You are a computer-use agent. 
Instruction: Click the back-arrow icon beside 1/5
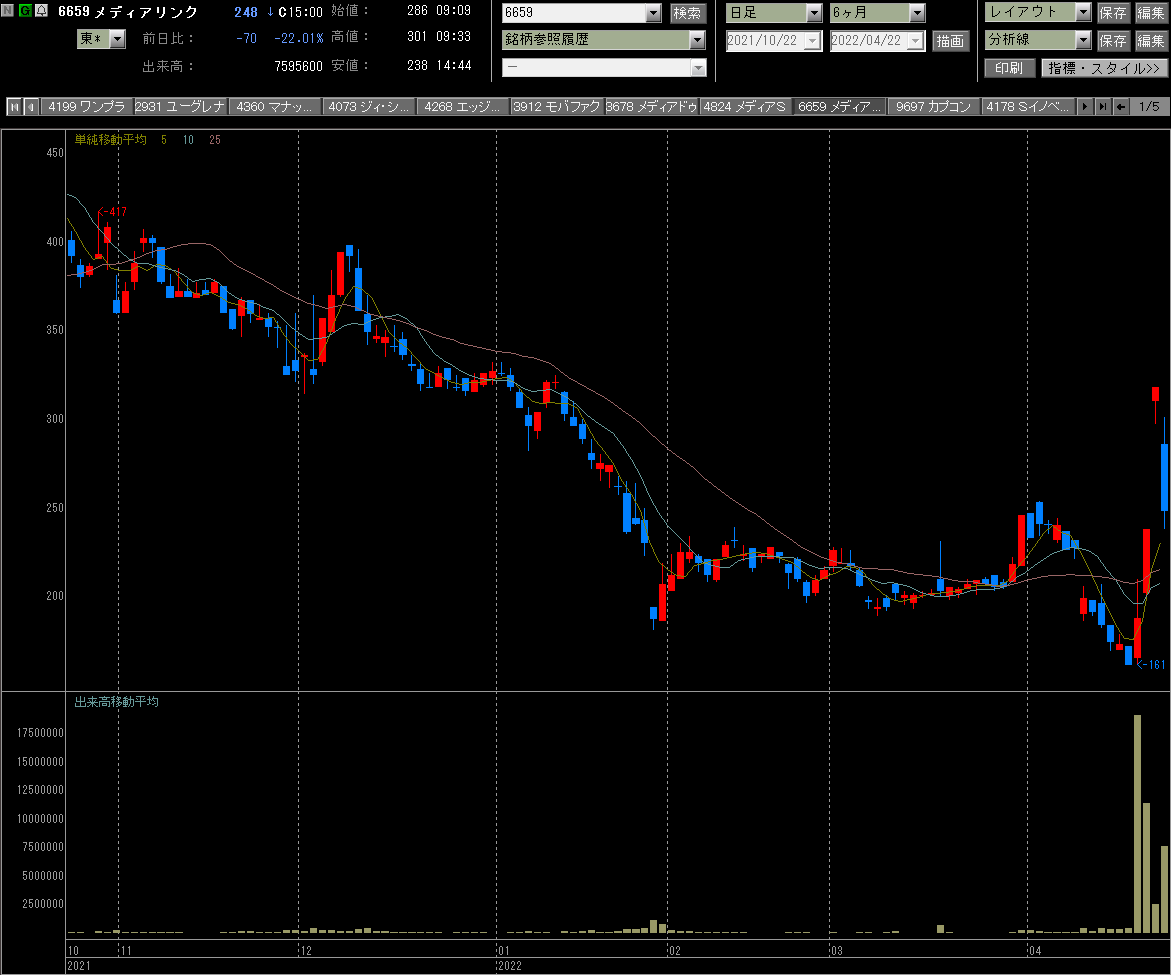click(1121, 107)
